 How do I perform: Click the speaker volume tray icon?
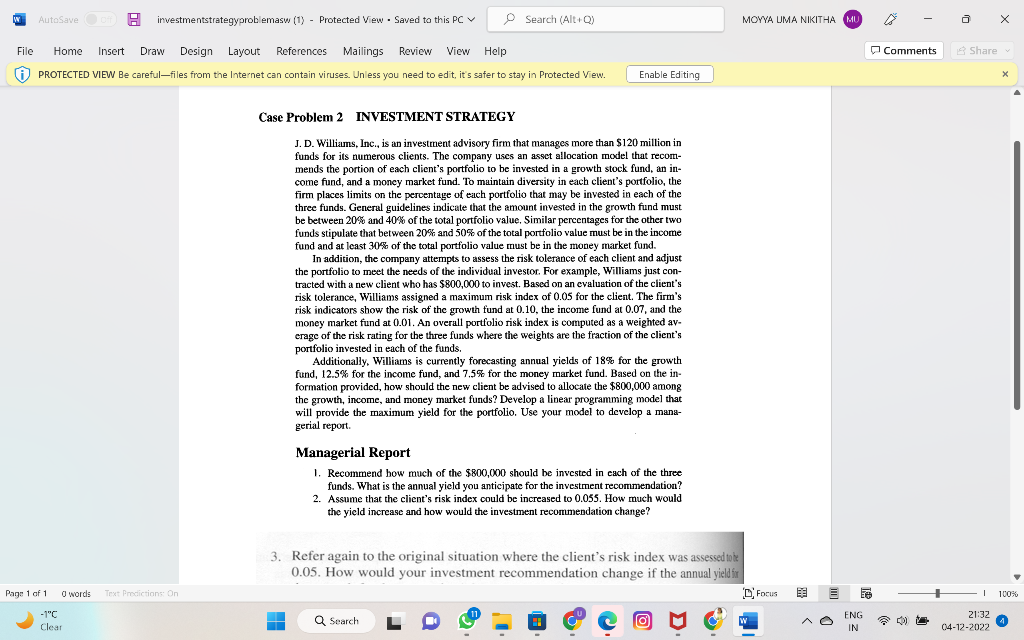tap(903, 621)
